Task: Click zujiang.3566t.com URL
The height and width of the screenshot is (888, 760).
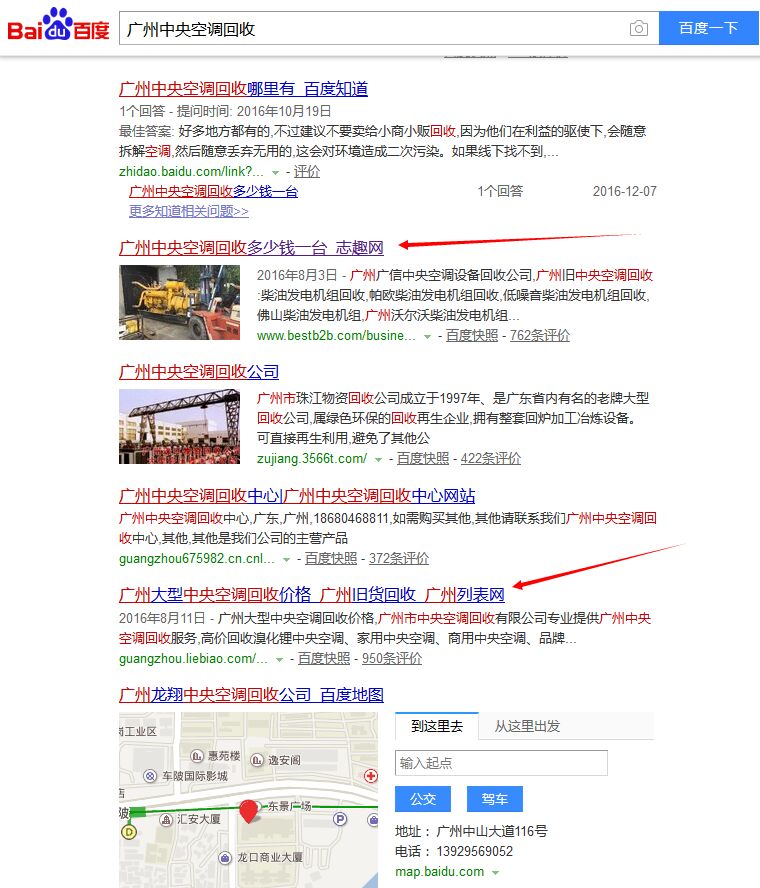Action: point(312,458)
